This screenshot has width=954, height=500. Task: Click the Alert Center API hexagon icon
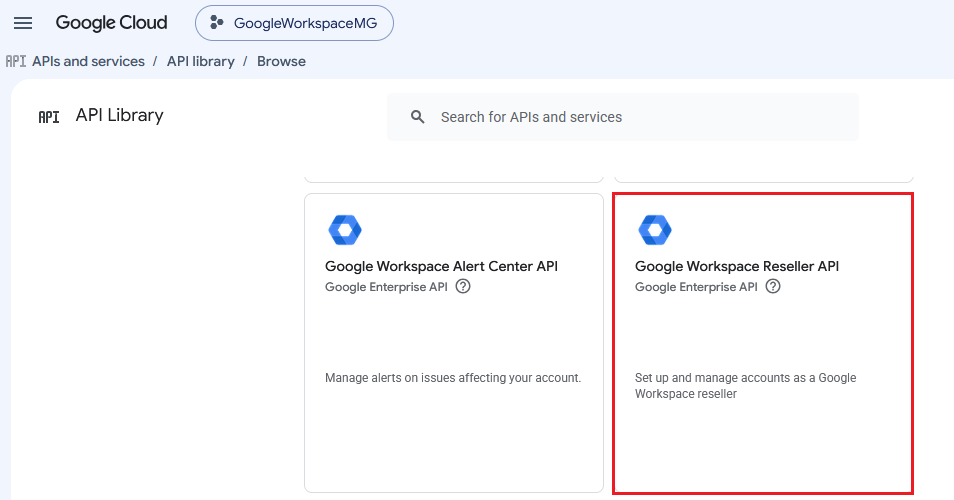345,230
